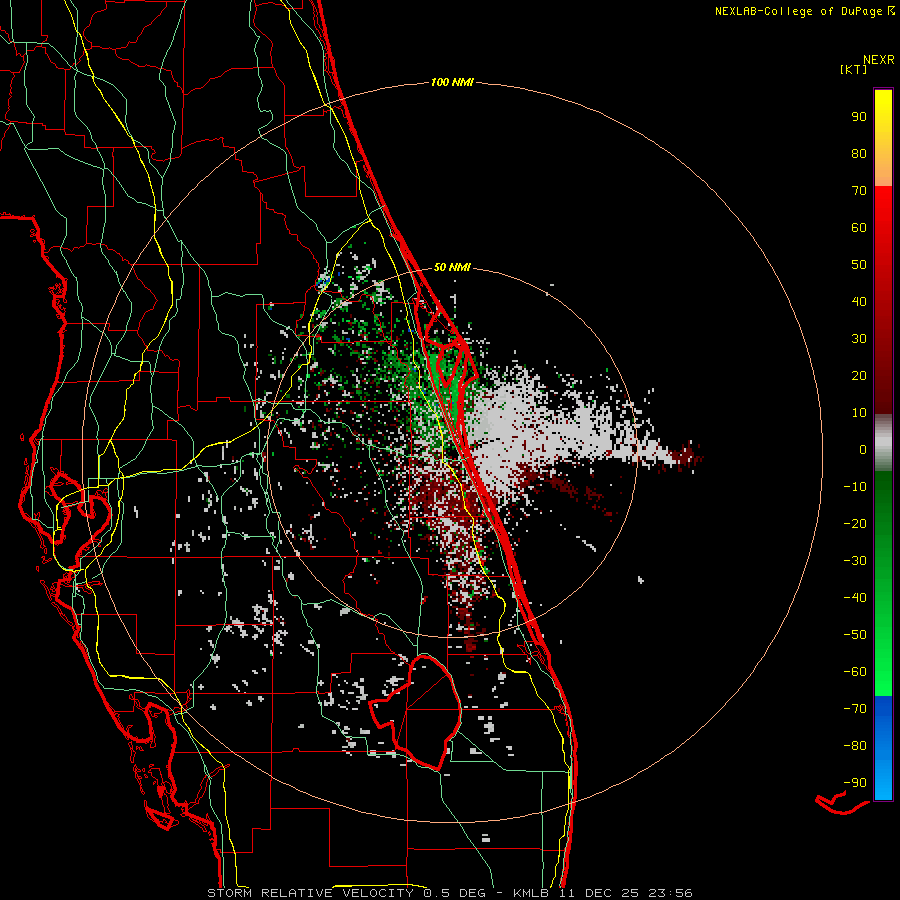Click the -20 scale value

coord(855,523)
